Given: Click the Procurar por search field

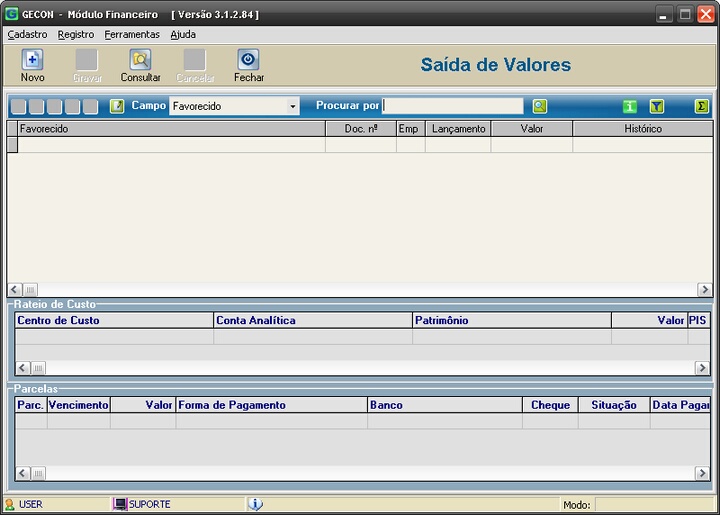Looking at the screenshot, I should (453, 106).
